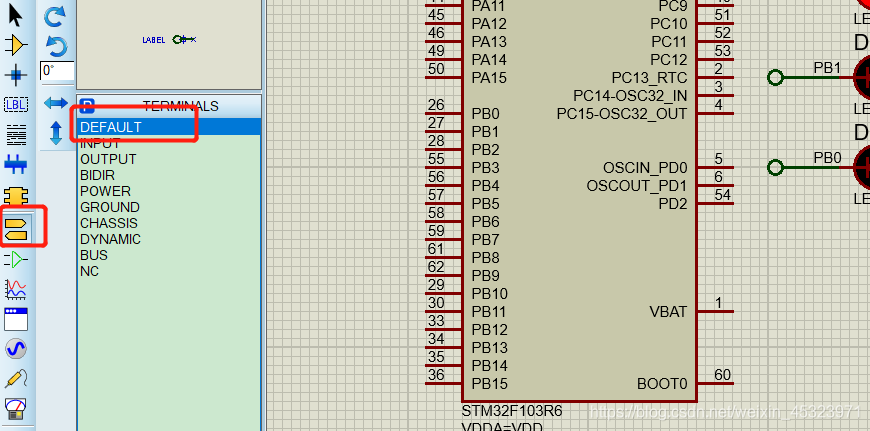Click the PB1 terminal circle on schematic
This screenshot has height=431, width=870.
click(x=775, y=78)
